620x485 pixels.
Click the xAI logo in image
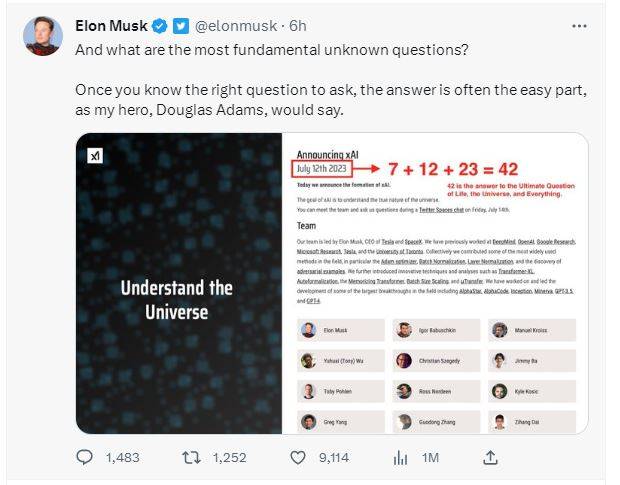pos(95,156)
